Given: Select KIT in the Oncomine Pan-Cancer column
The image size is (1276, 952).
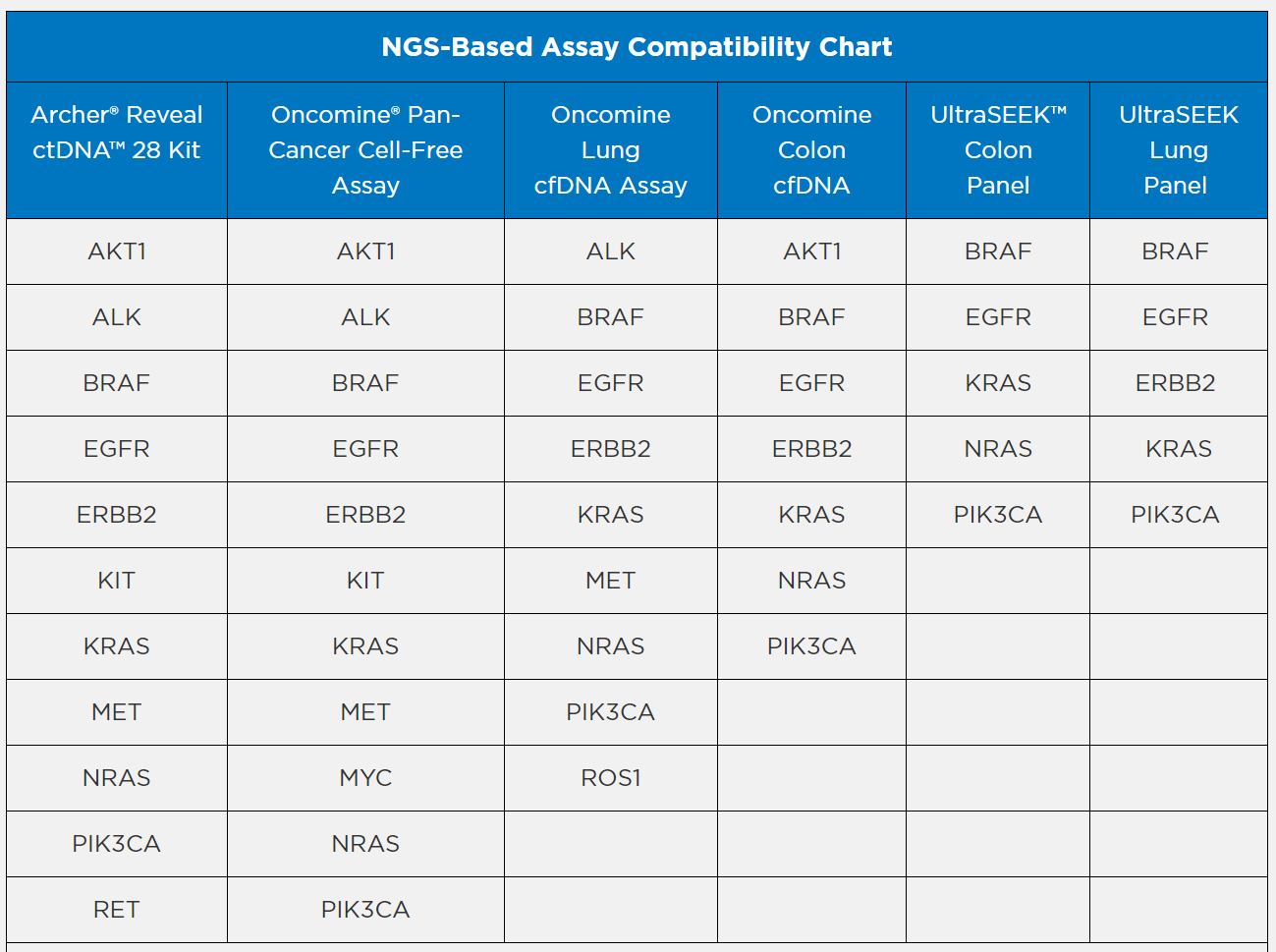Looking at the screenshot, I should point(365,581).
